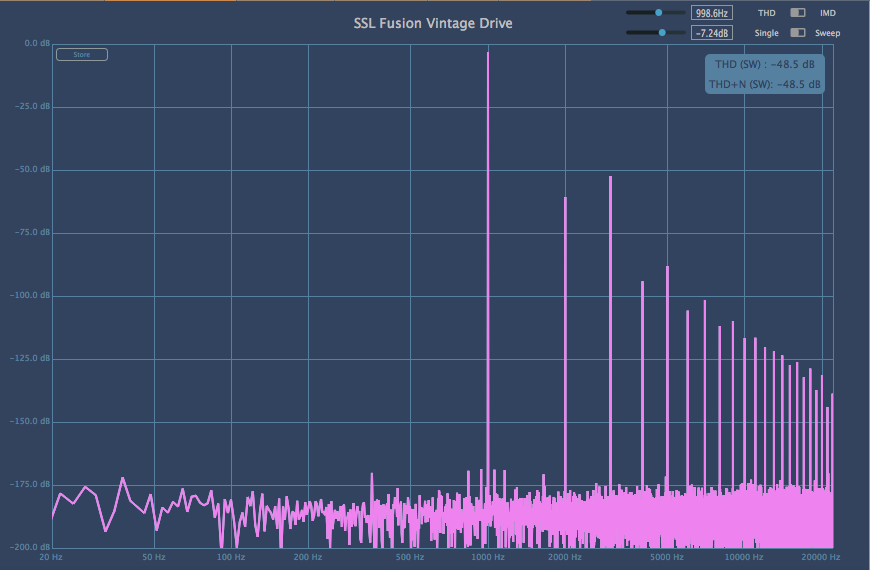Click the level slider handle
Image resolution: width=870 pixels, height=570 pixels.
tap(662, 32)
